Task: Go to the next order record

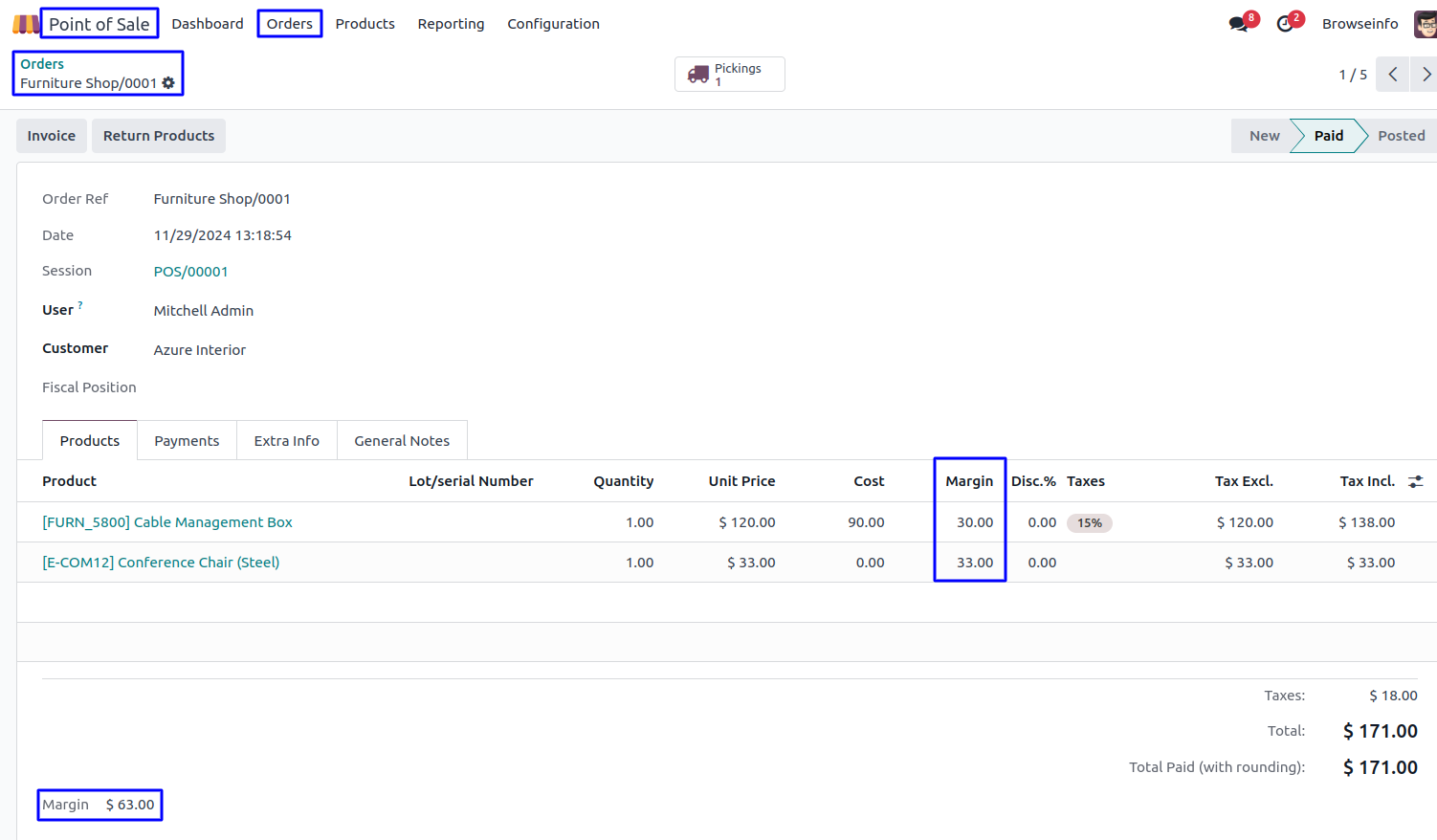Action: (x=1426, y=75)
